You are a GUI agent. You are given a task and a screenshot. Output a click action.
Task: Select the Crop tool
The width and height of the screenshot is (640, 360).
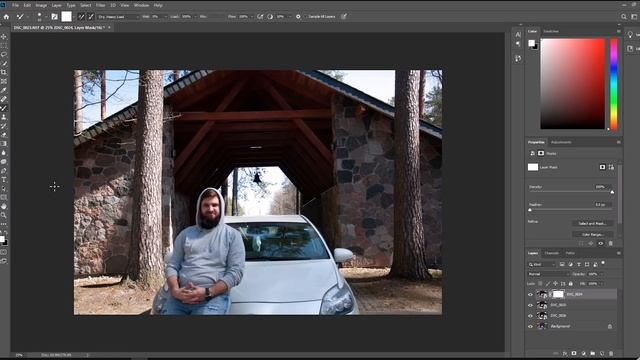[4, 72]
